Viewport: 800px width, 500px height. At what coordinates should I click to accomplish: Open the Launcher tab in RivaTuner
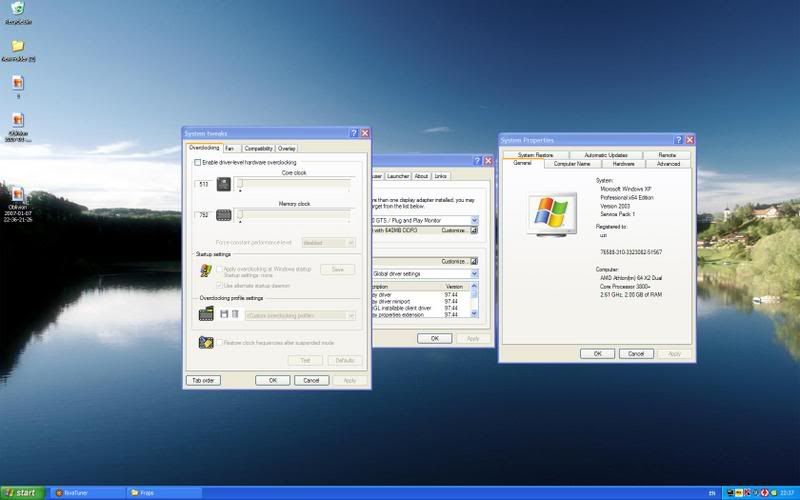[x=398, y=176]
